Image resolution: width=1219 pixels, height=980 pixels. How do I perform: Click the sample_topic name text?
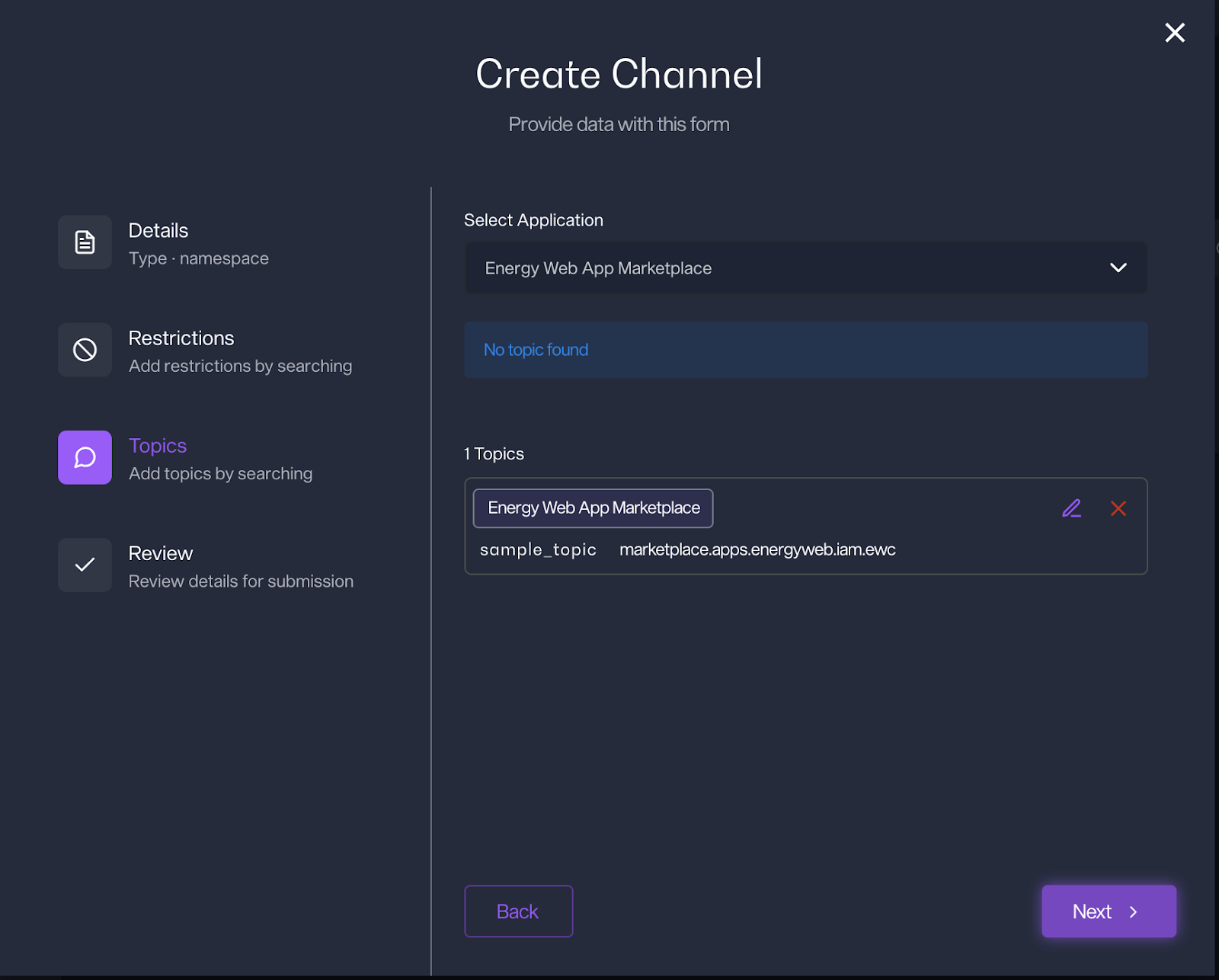538,549
